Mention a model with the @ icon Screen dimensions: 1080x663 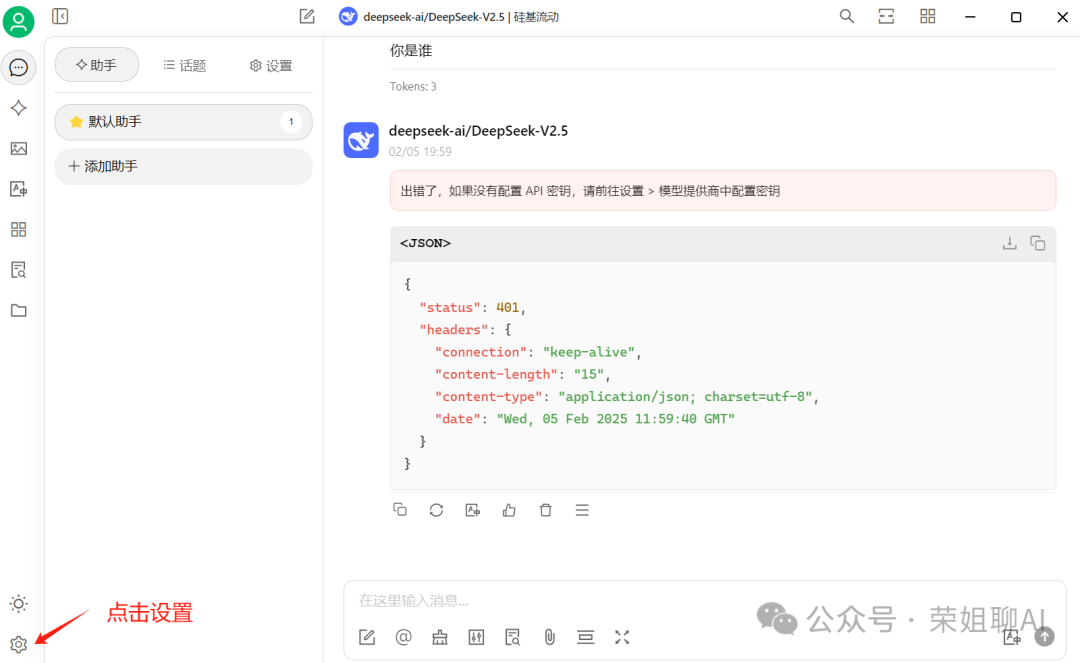[404, 638]
